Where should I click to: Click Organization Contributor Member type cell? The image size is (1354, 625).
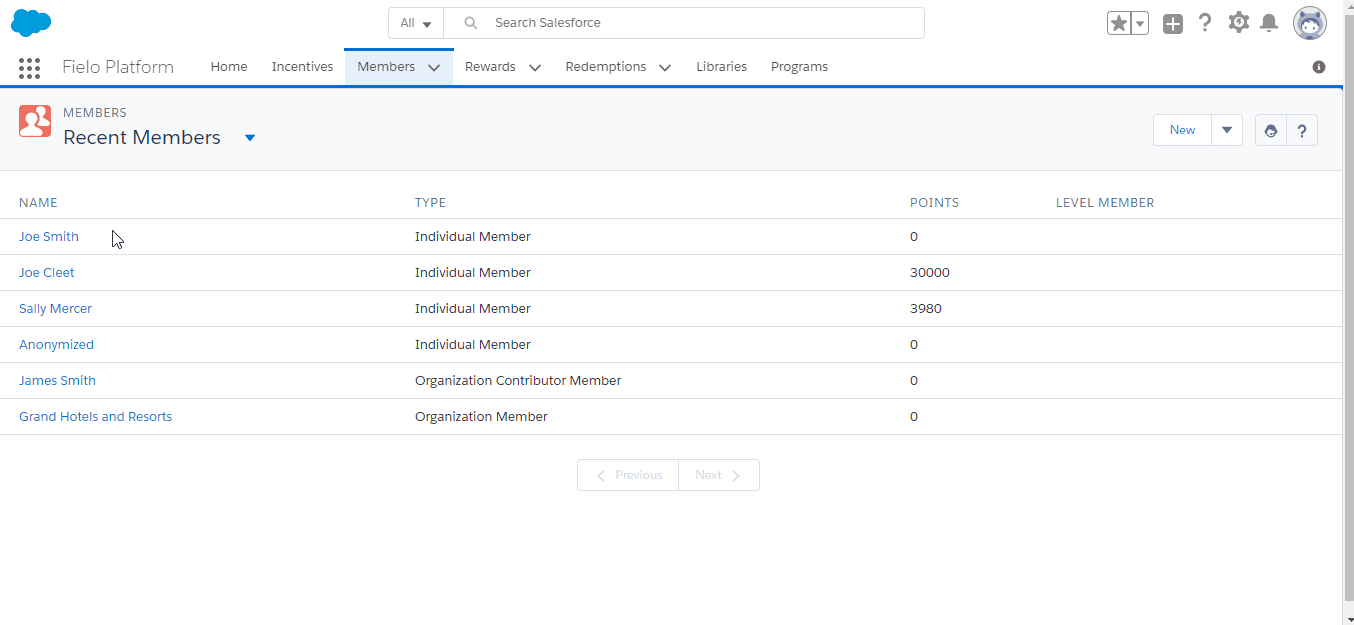(x=518, y=381)
